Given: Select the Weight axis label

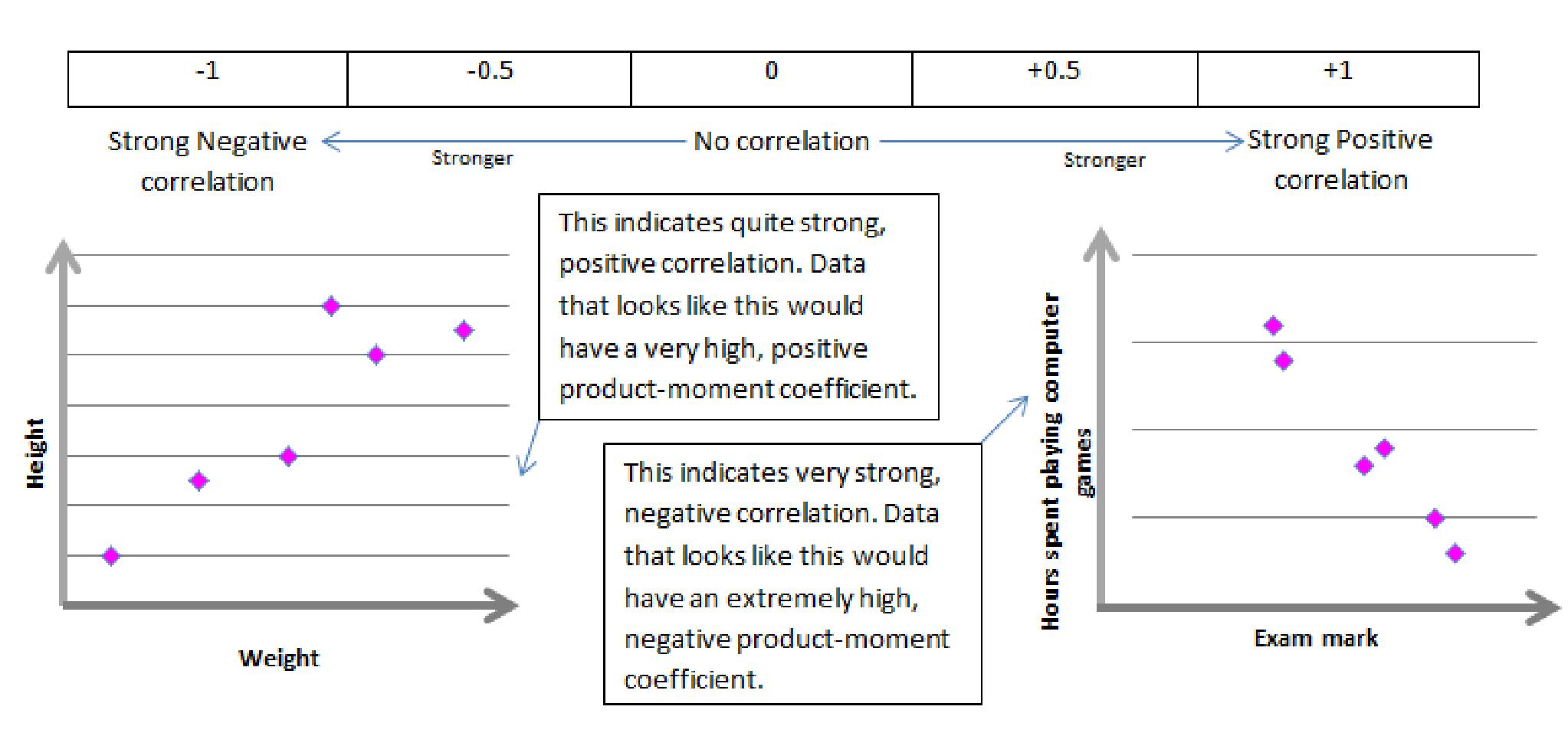Looking at the screenshot, I should pos(279,658).
